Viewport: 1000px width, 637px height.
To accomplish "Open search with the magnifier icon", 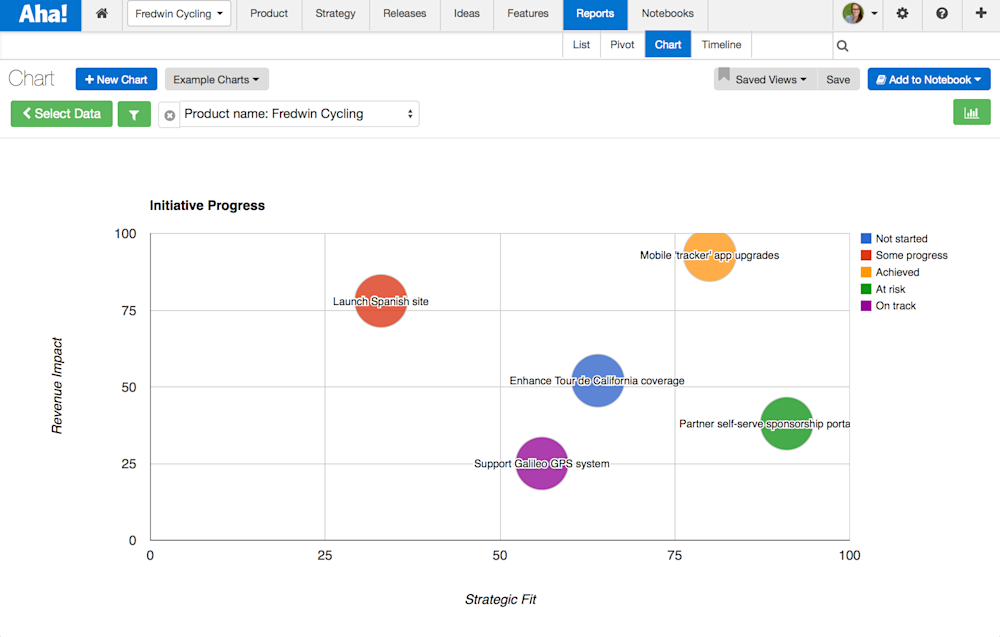I will 843,45.
